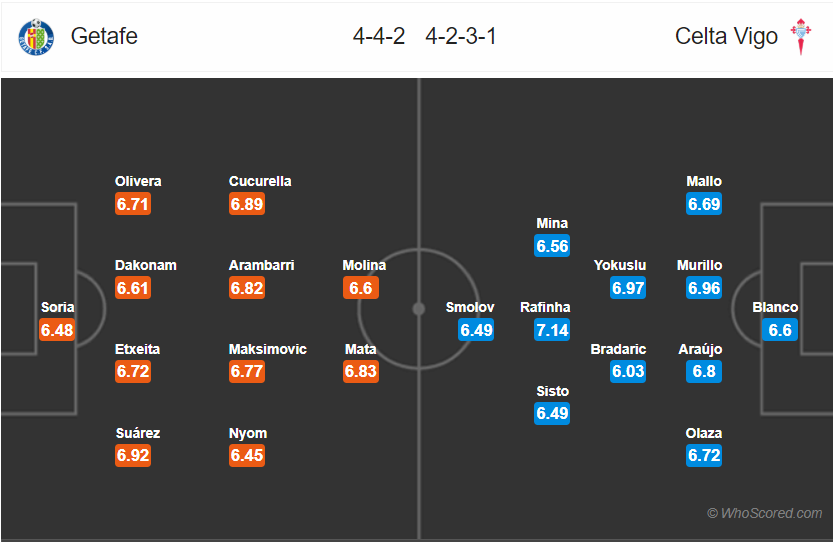Open the Celta Vigo team name link
The height and width of the screenshot is (542, 833).
coord(726,37)
